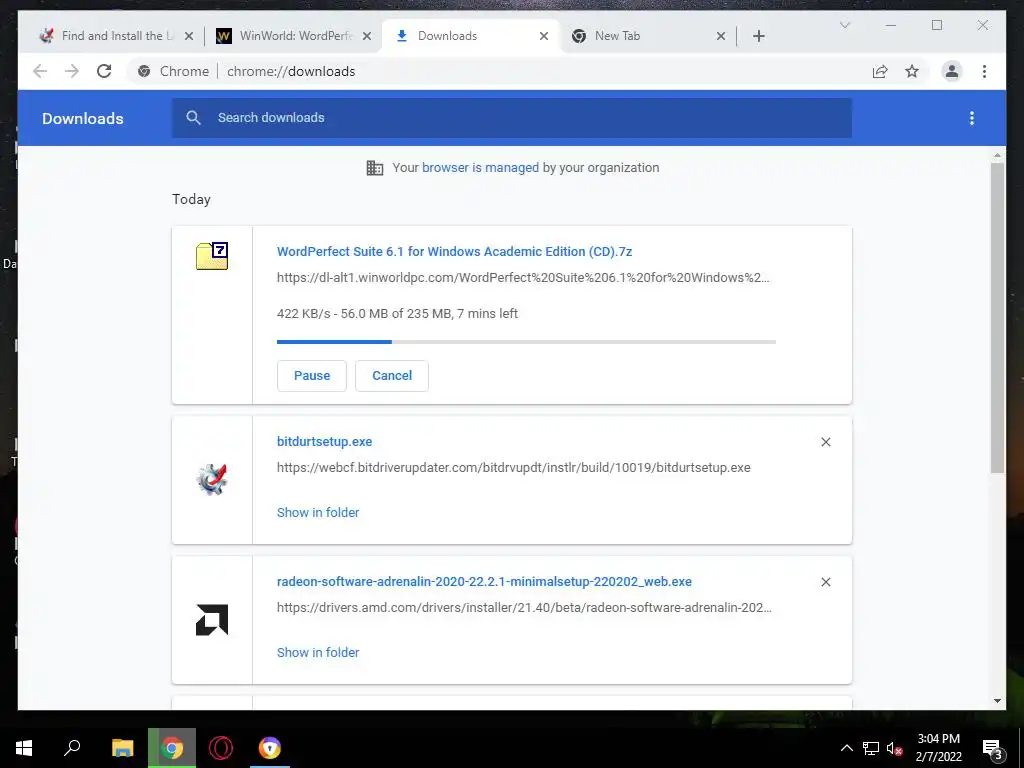Click the scrollbar up arrow
1024x768 pixels.
[x=997, y=155]
